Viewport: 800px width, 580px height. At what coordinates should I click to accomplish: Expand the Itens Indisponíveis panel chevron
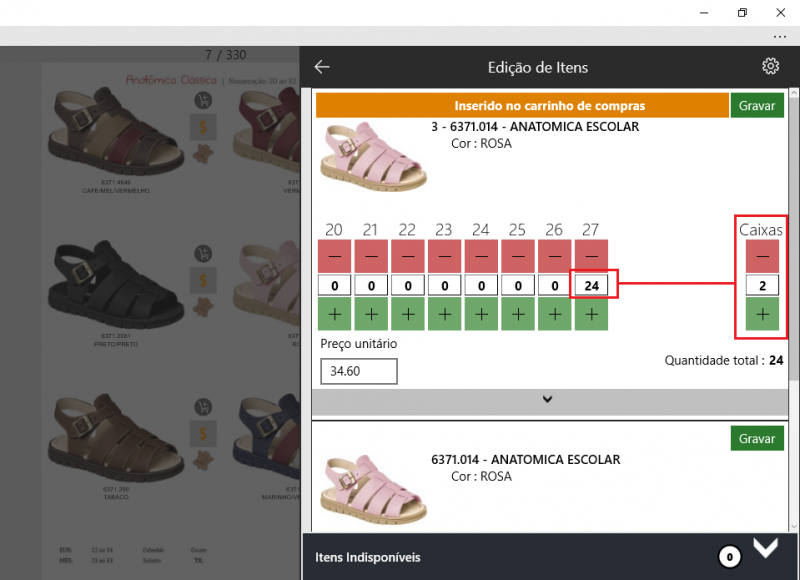pos(765,548)
